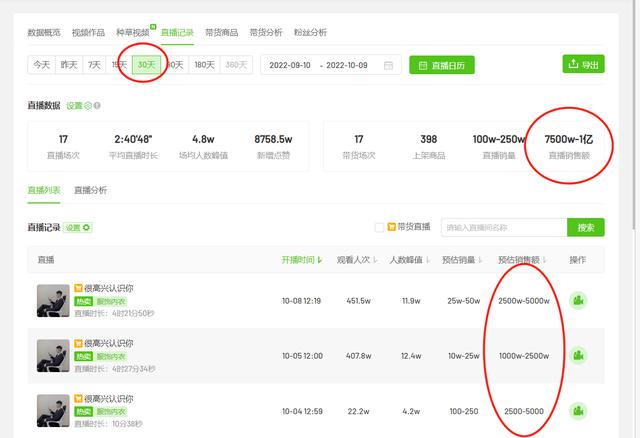
Task: Open the 直播分析 sub-tab
Action: [x=90, y=190]
